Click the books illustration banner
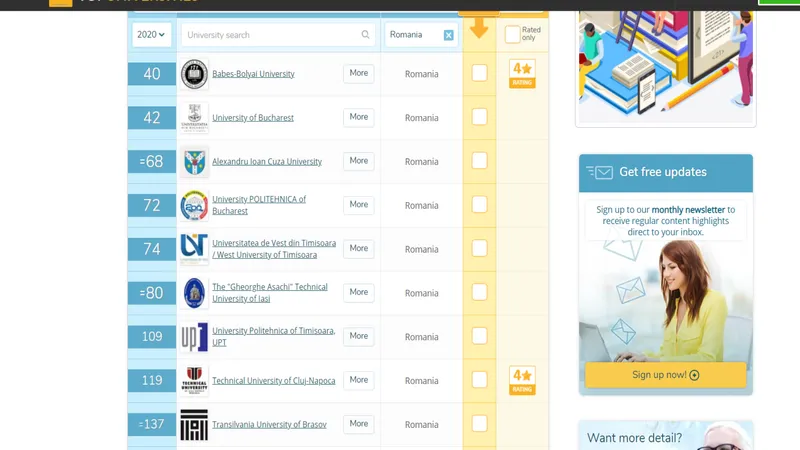The height and width of the screenshot is (450, 800). pyautogui.click(x=666, y=67)
